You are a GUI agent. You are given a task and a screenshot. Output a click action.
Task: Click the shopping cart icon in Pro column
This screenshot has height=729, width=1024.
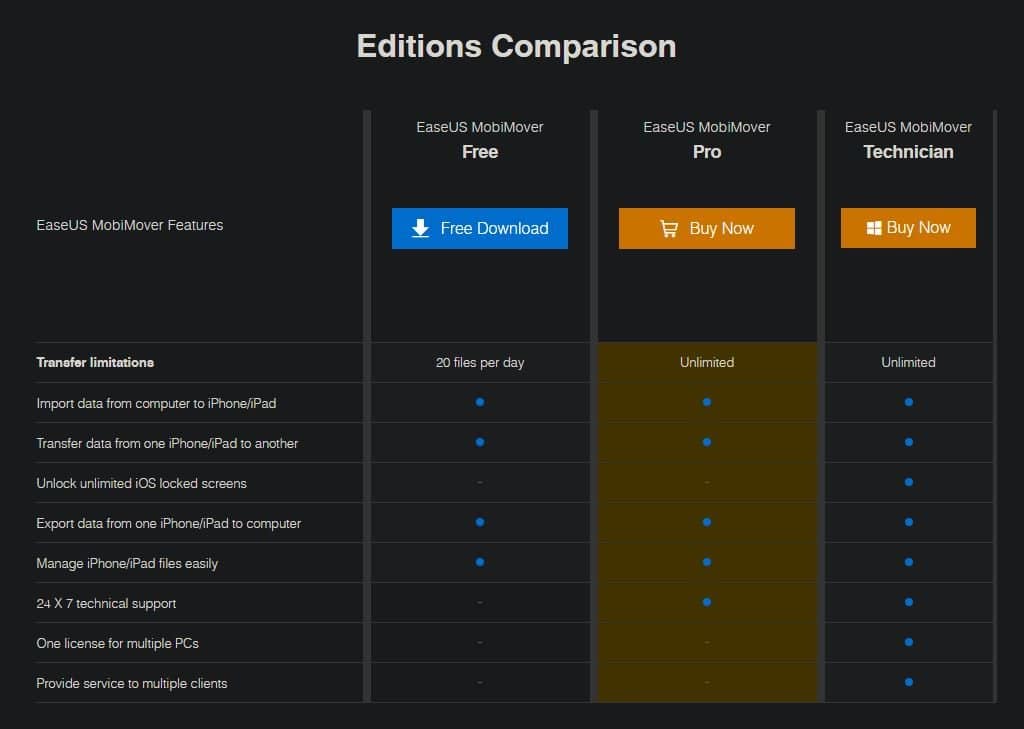[669, 229]
